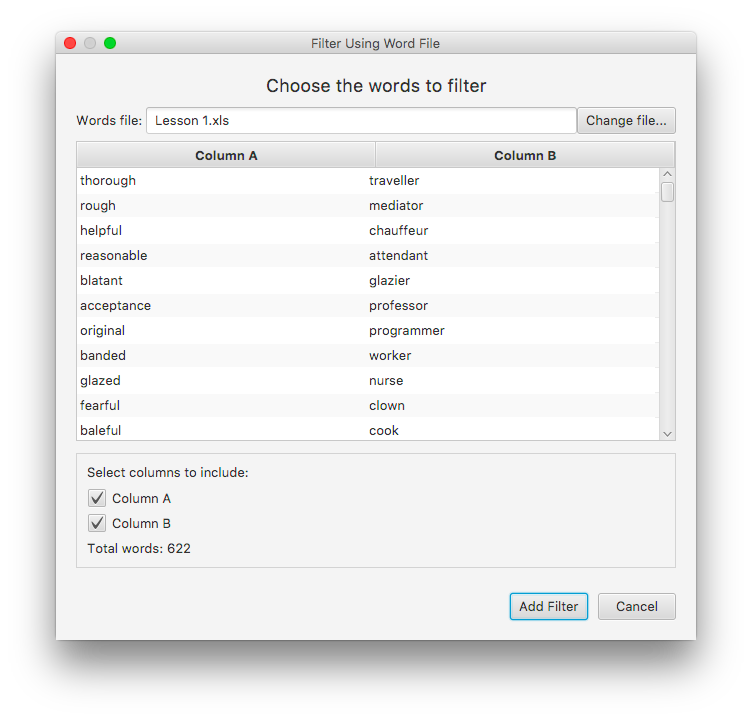Click the Add Filter button
This screenshot has height=720, width=752.
(549, 606)
